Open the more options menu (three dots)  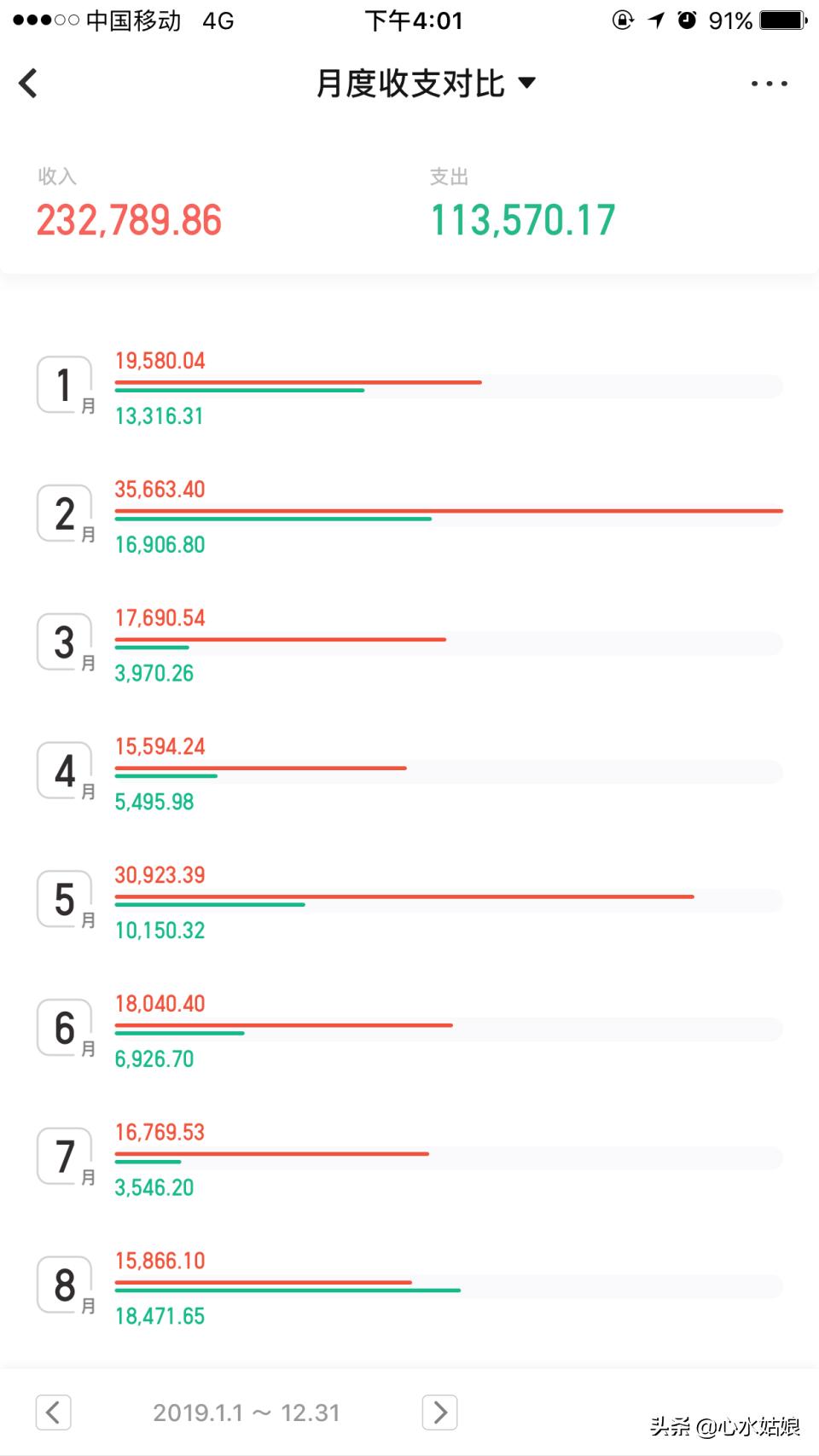pos(769,83)
